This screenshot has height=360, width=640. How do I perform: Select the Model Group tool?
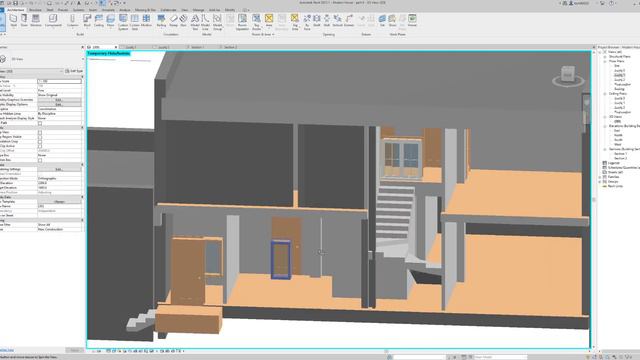(217, 22)
